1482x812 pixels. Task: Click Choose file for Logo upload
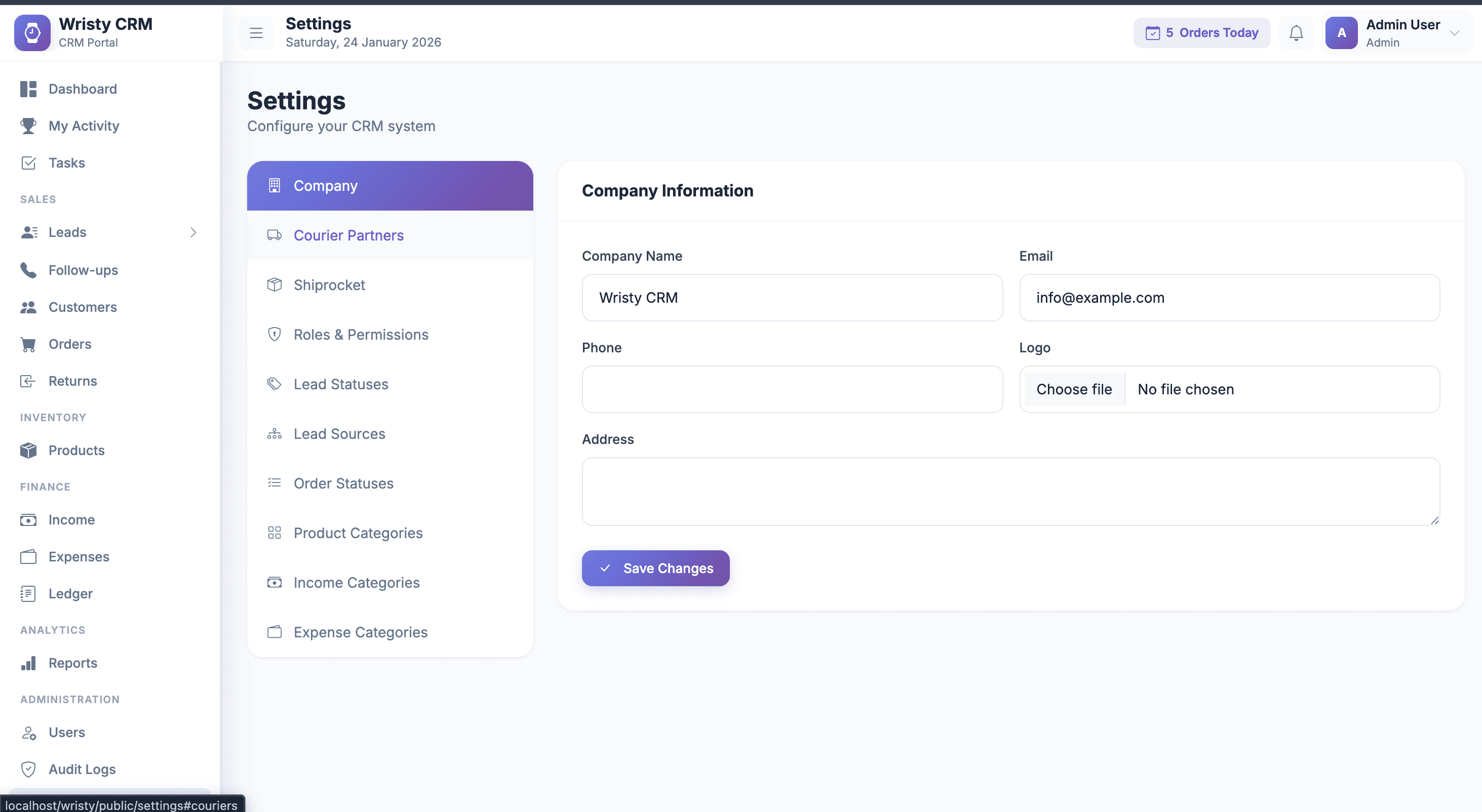(1074, 389)
